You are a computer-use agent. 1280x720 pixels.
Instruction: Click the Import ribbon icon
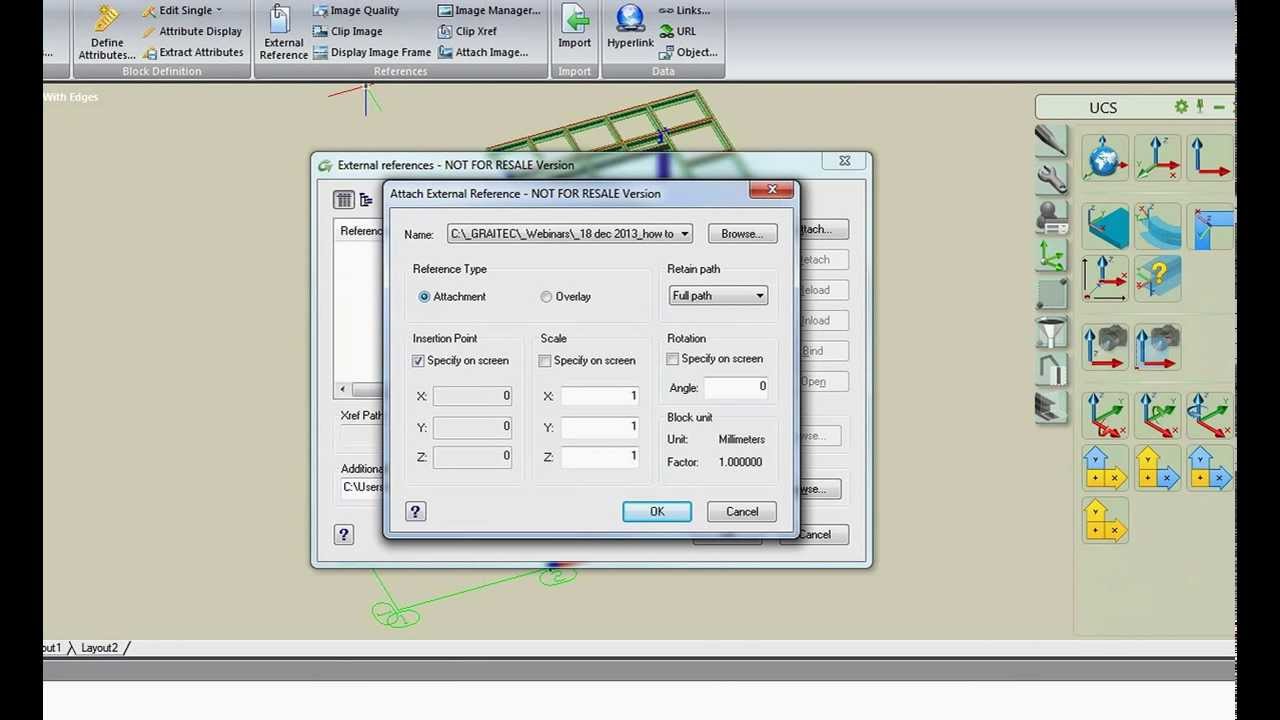coord(574,27)
